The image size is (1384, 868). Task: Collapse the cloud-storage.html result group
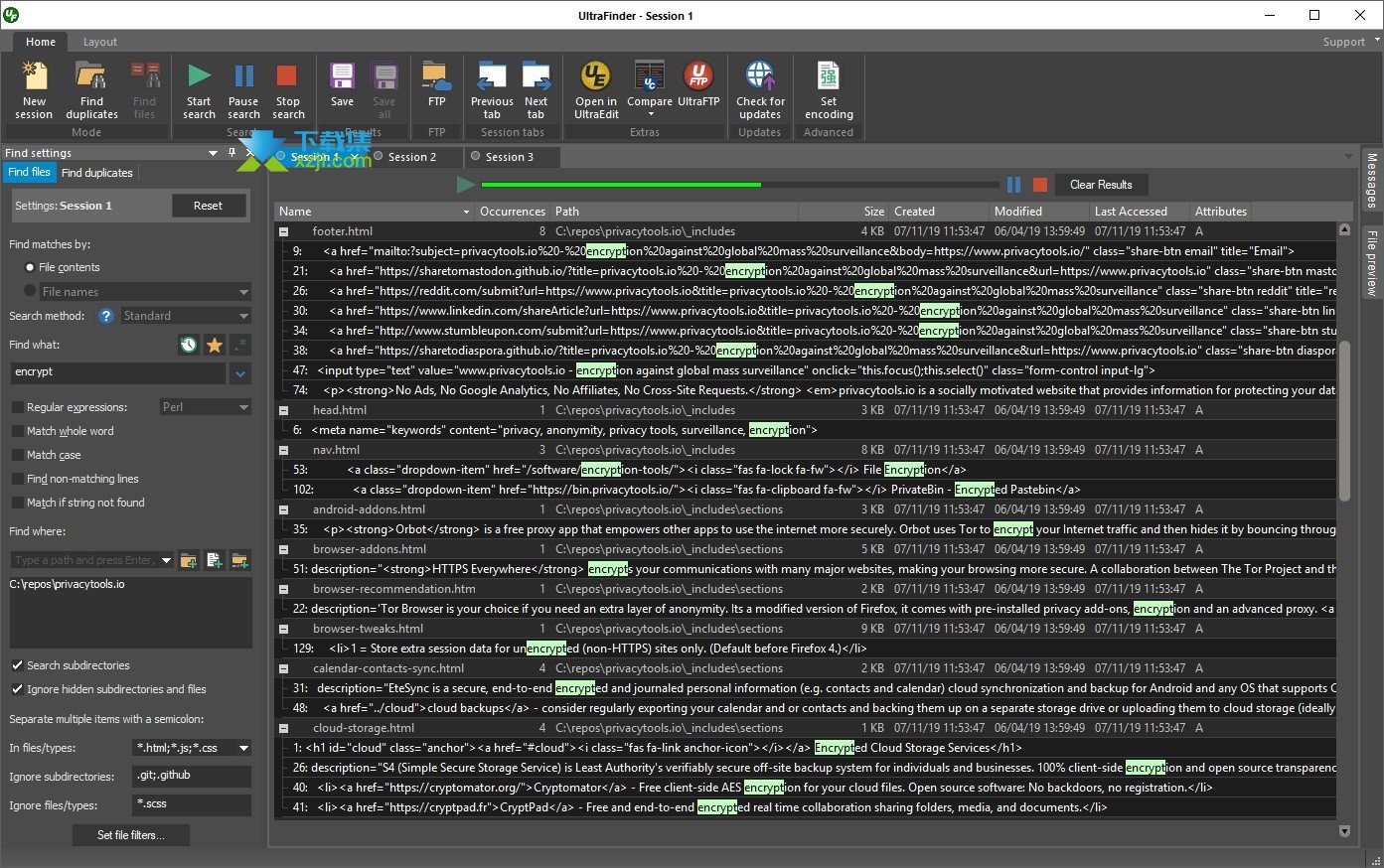click(x=284, y=728)
